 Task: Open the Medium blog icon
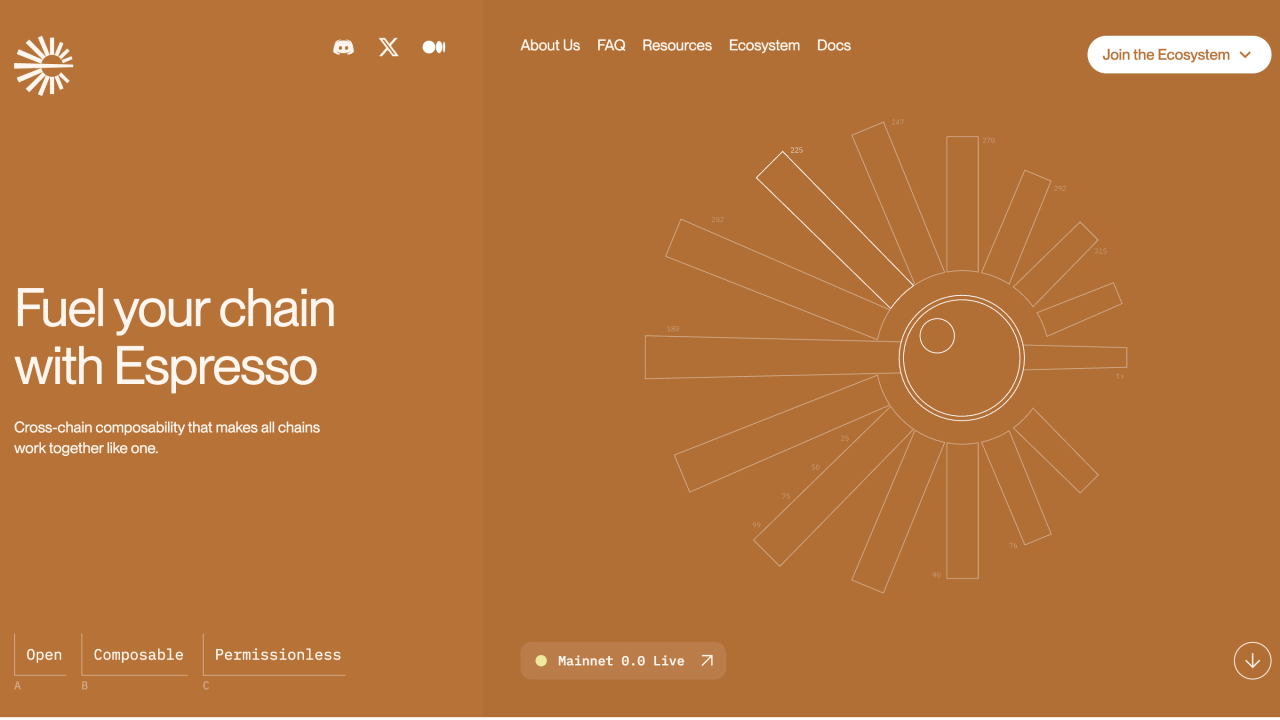tap(433, 46)
